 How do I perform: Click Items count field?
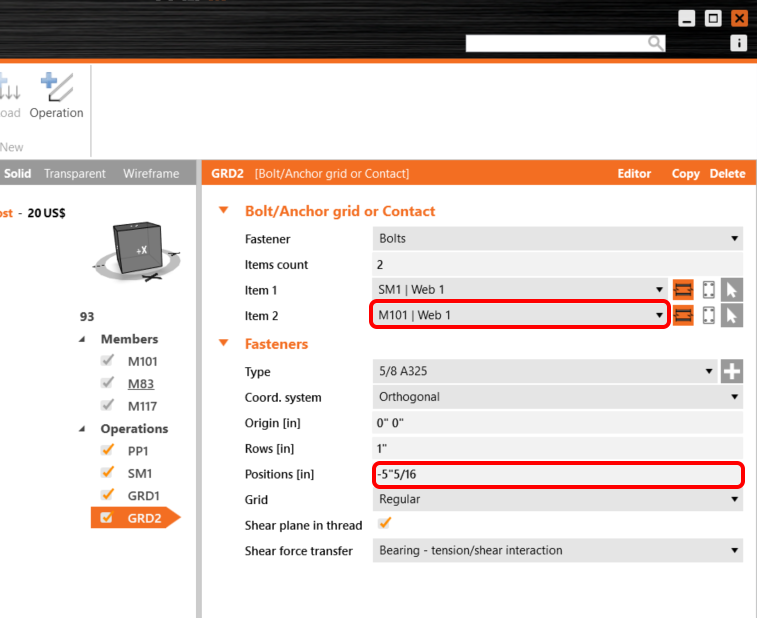pos(558,264)
